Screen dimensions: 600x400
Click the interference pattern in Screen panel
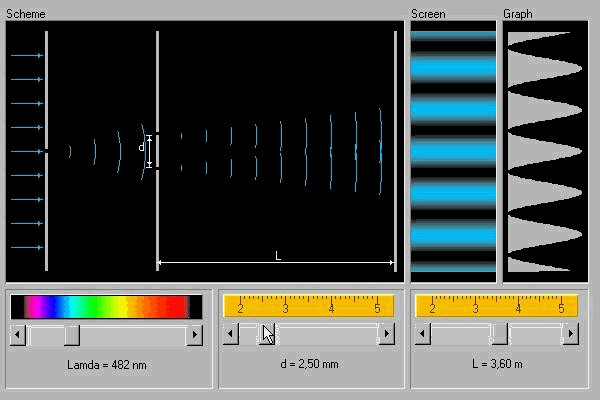pyautogui.click(x=453, y=150)
